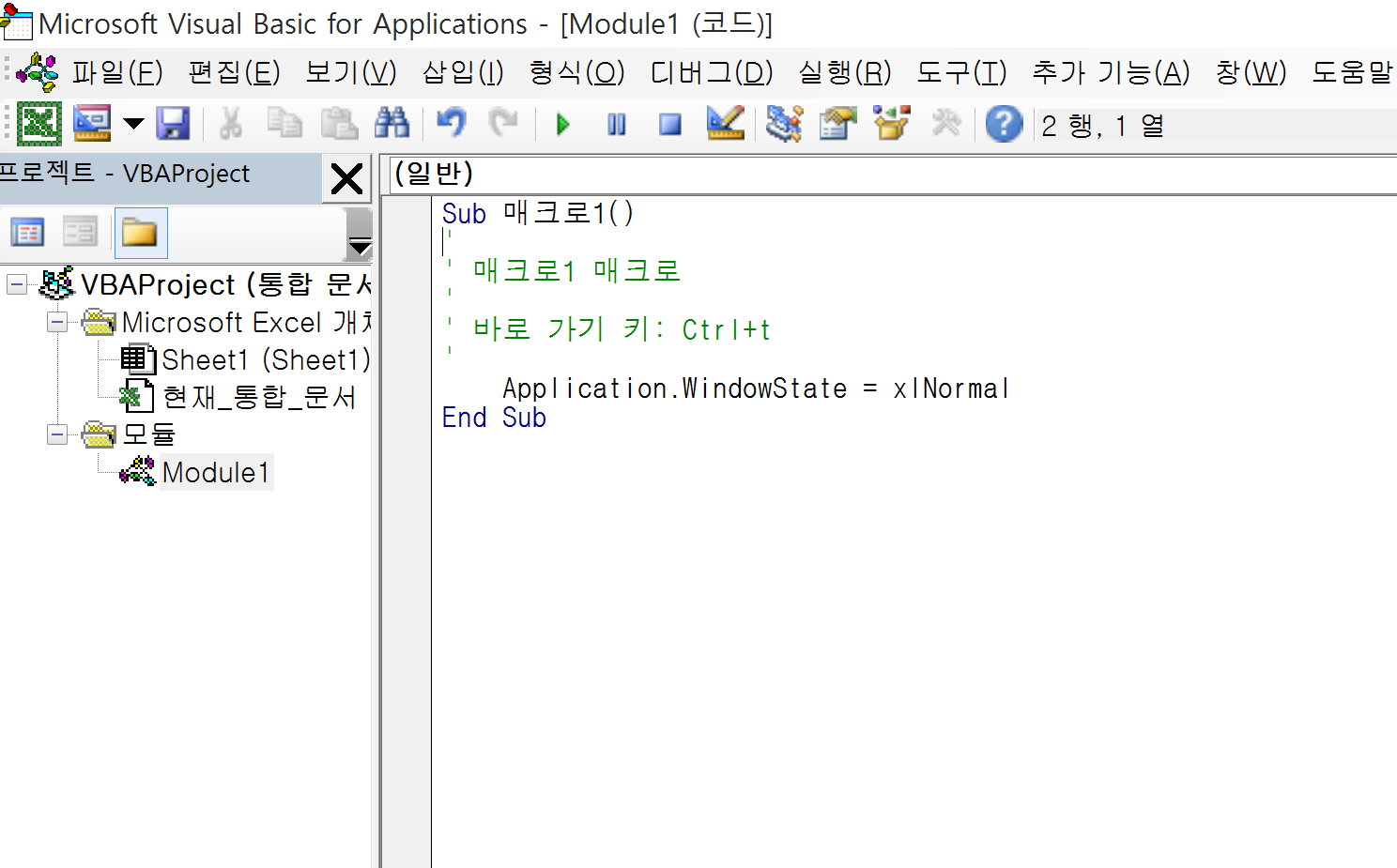The width and height of the screenshot is (1397, 868).
Task: Save the project with the floppy disk icon
Action: click(x=173, y=123)
